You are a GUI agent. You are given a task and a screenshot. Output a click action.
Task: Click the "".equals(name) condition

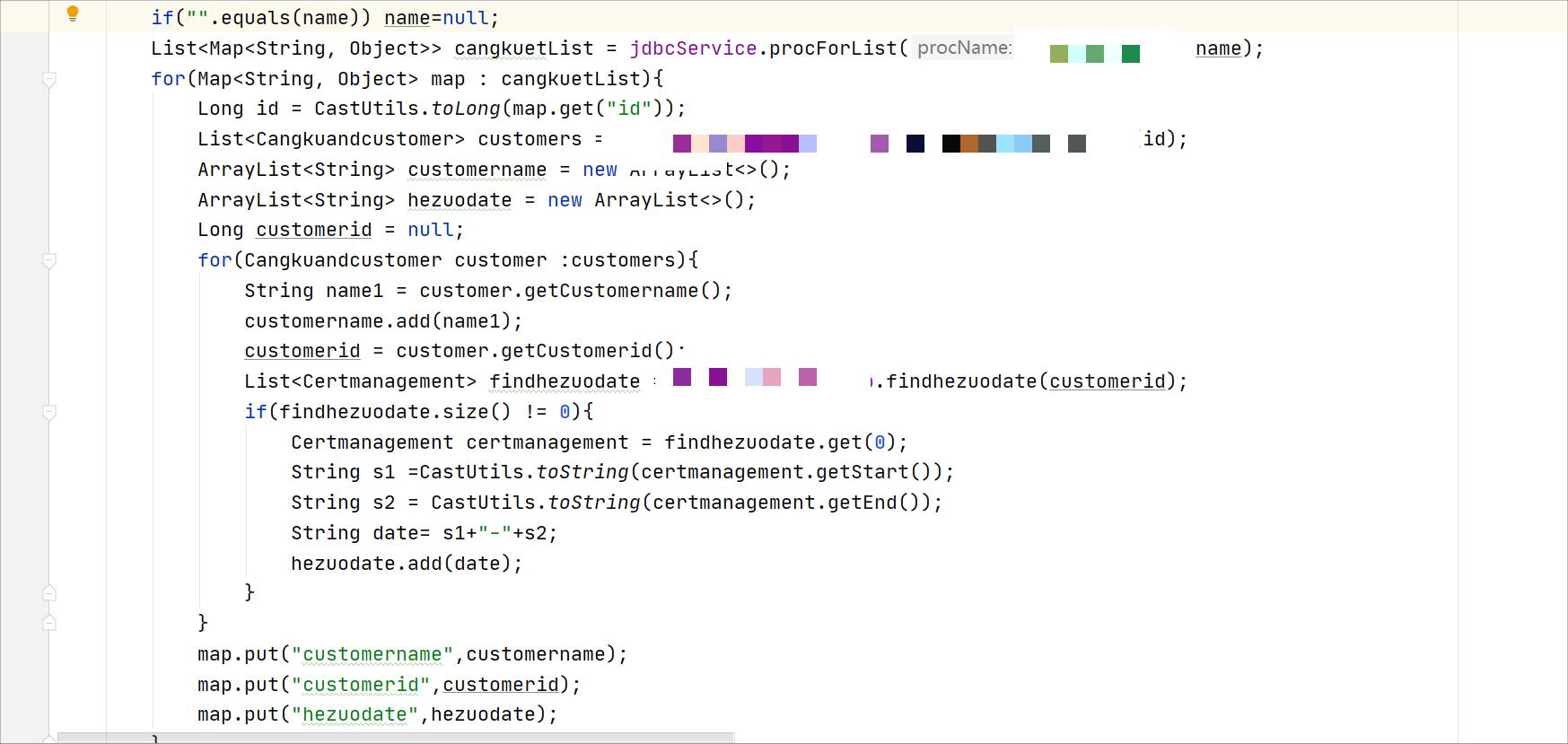(273, 18)
